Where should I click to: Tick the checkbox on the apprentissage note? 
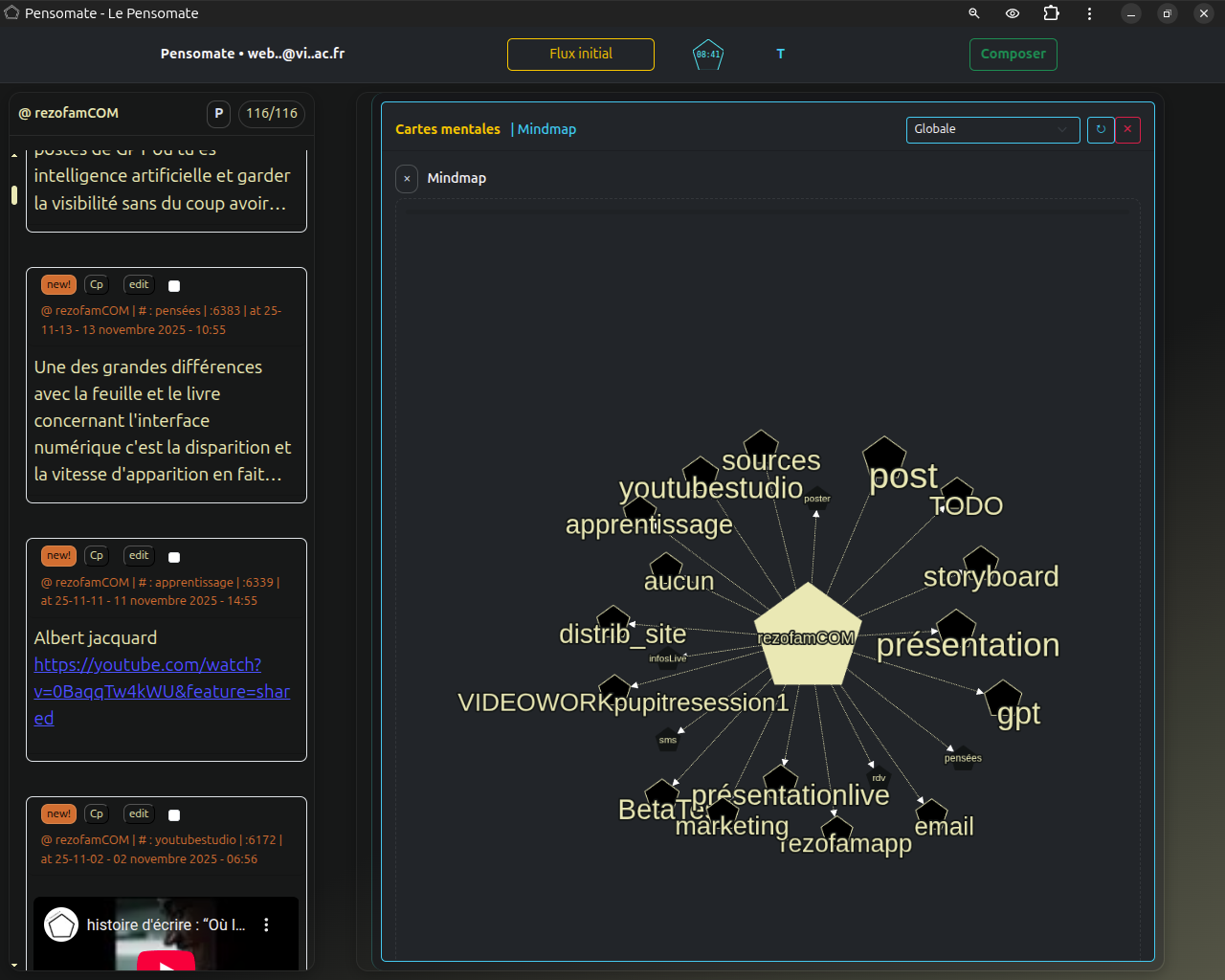174,557
